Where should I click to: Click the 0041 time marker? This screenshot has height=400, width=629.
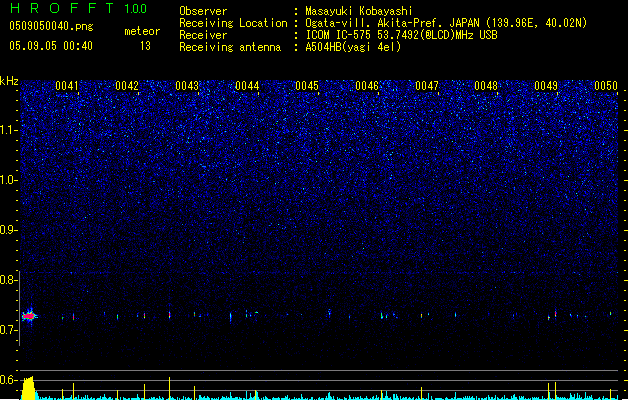[x=67, y=86]
